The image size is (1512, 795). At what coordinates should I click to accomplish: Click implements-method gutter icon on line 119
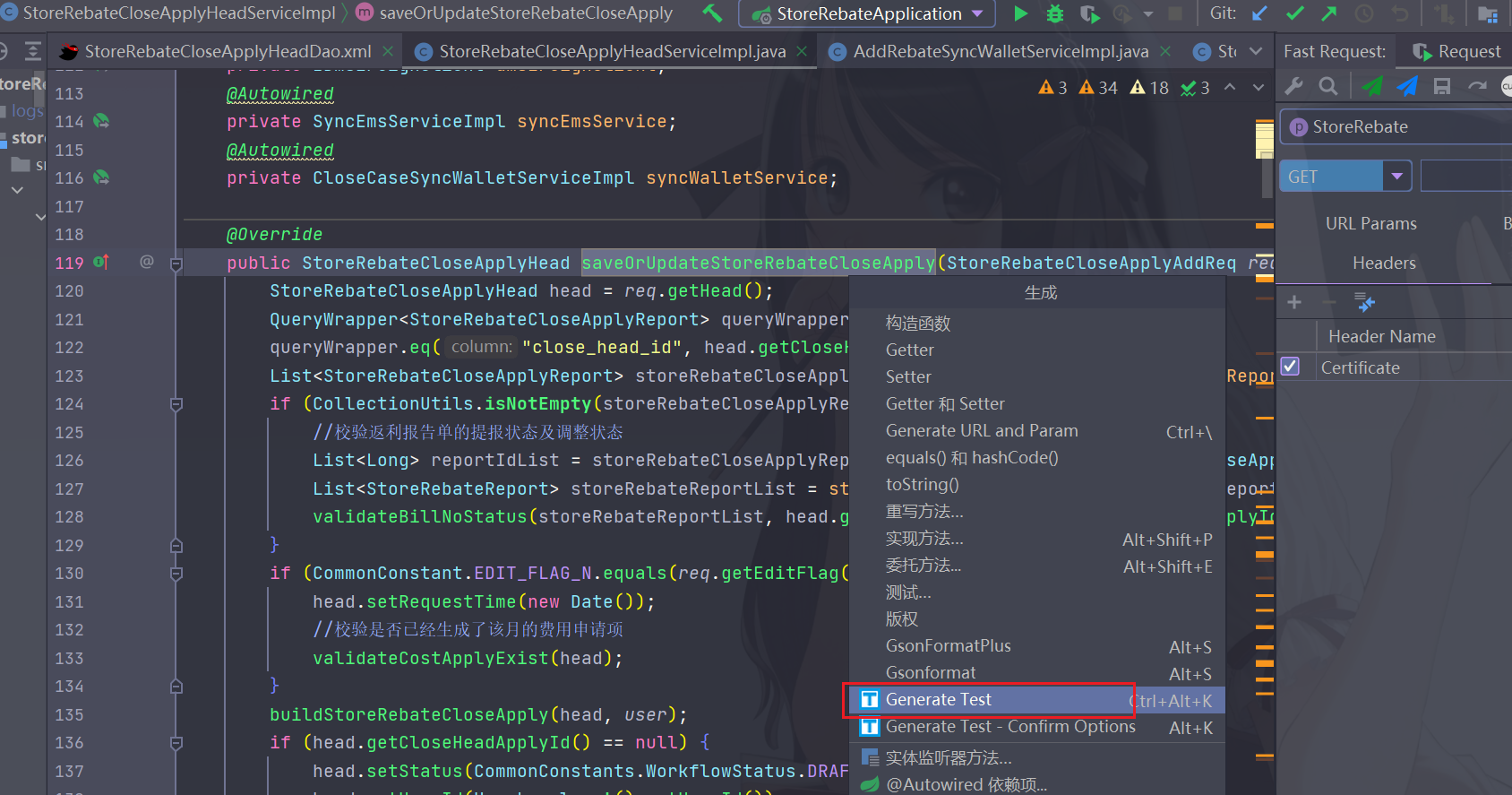pyautogui.click(x=101, y=262)
